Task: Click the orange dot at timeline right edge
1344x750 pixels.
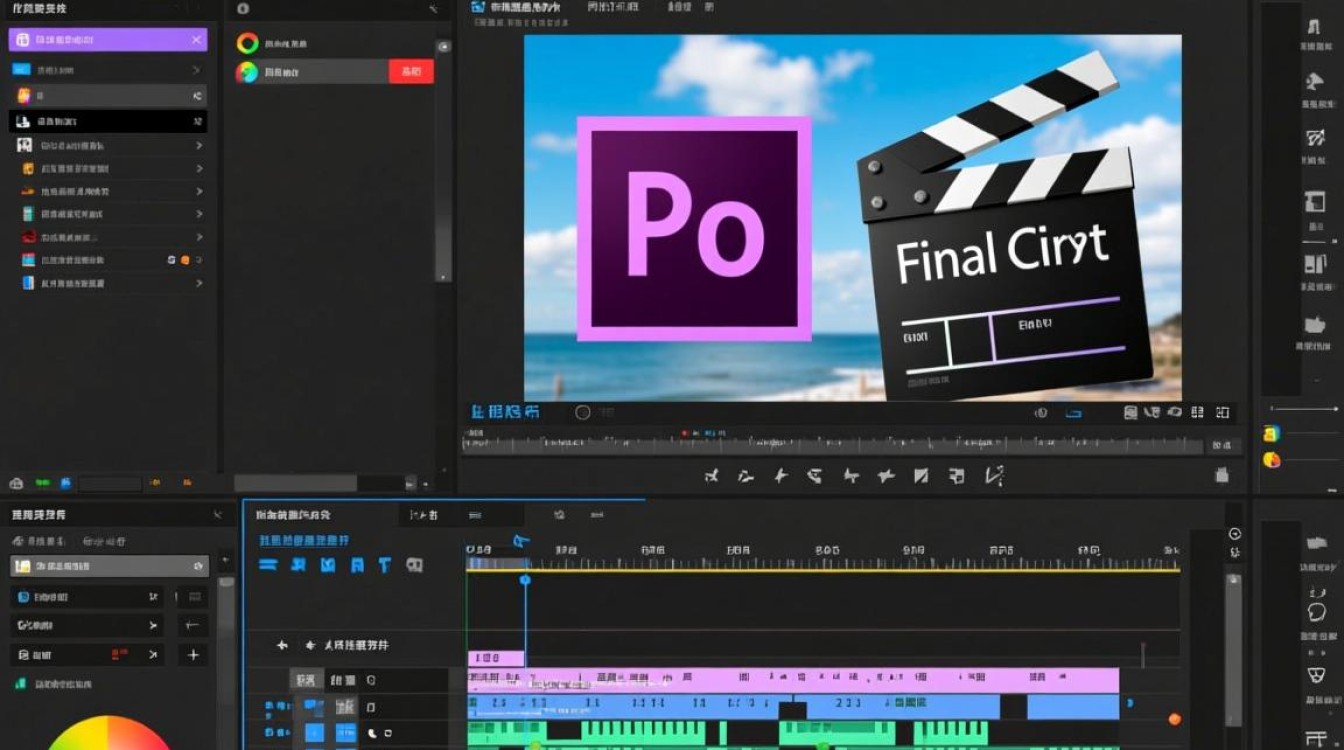Action: (x=1174, y=719)
